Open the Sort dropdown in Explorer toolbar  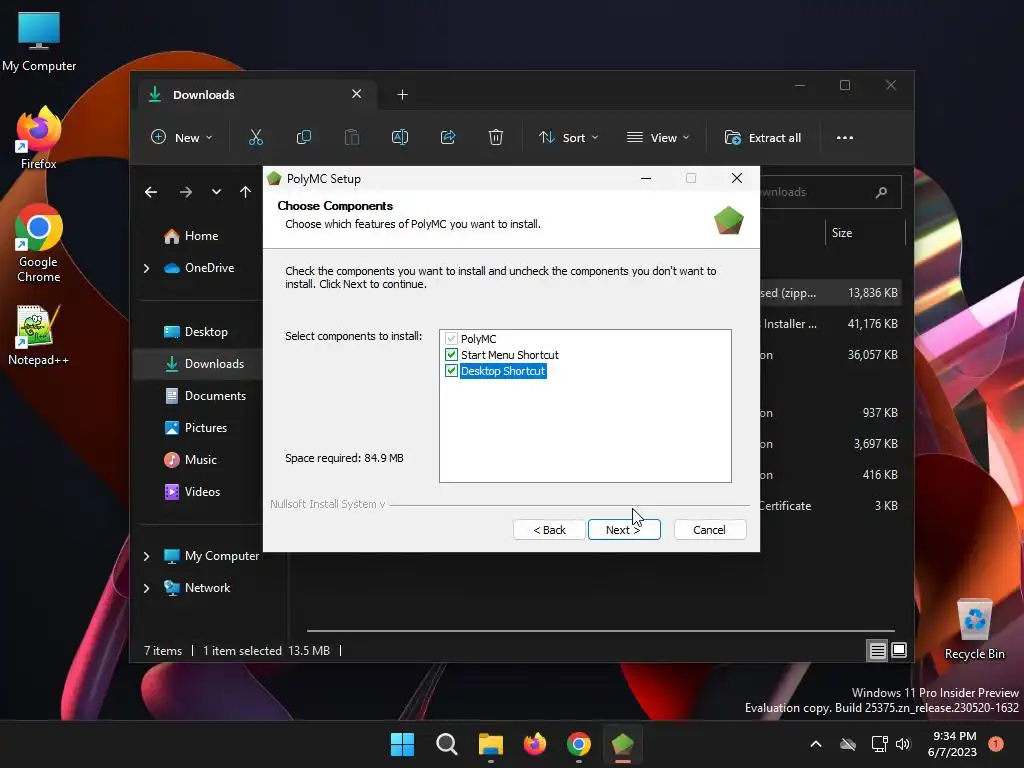[x=568, y=138]
